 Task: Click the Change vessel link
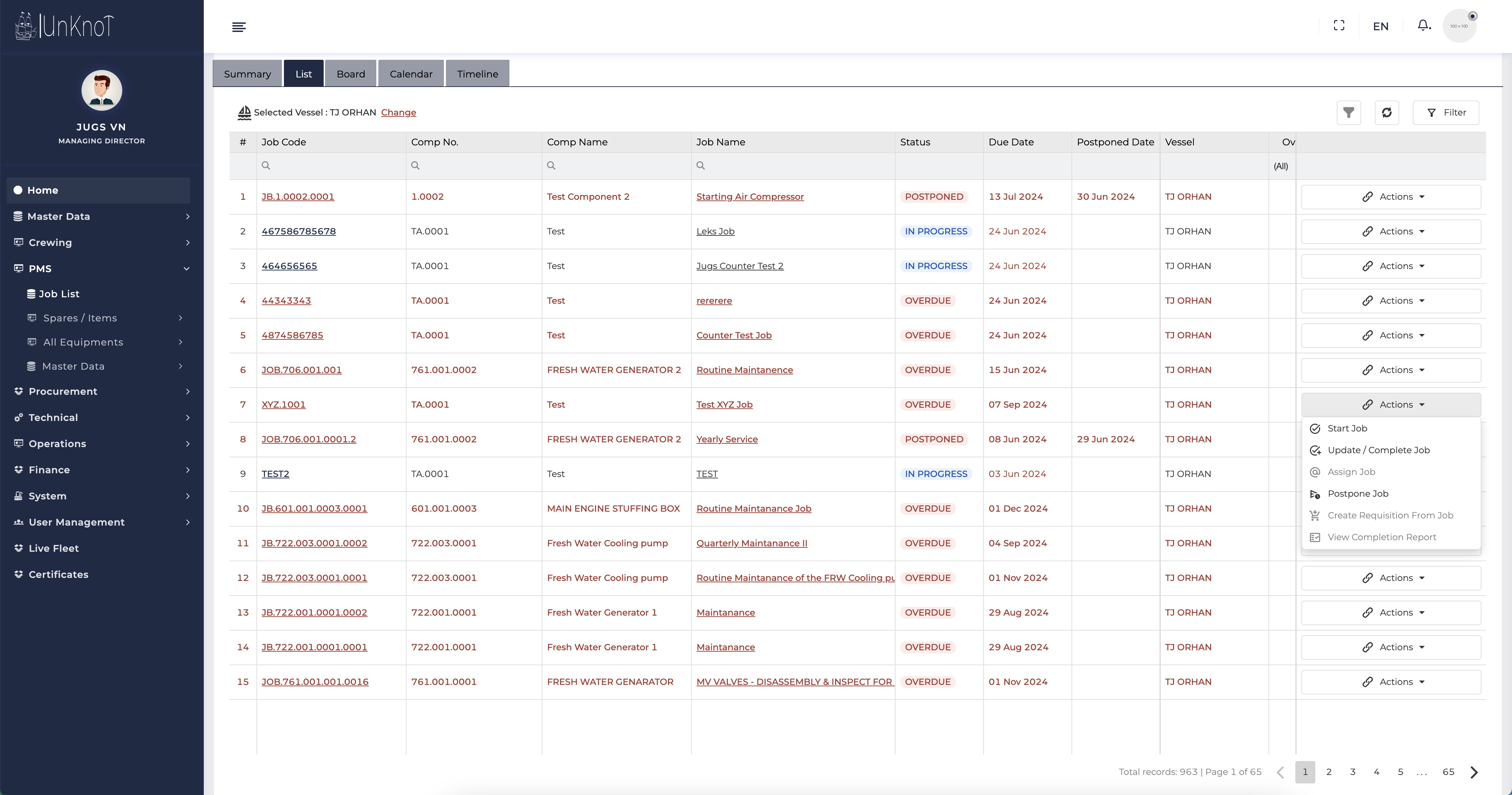coord(398,113)
